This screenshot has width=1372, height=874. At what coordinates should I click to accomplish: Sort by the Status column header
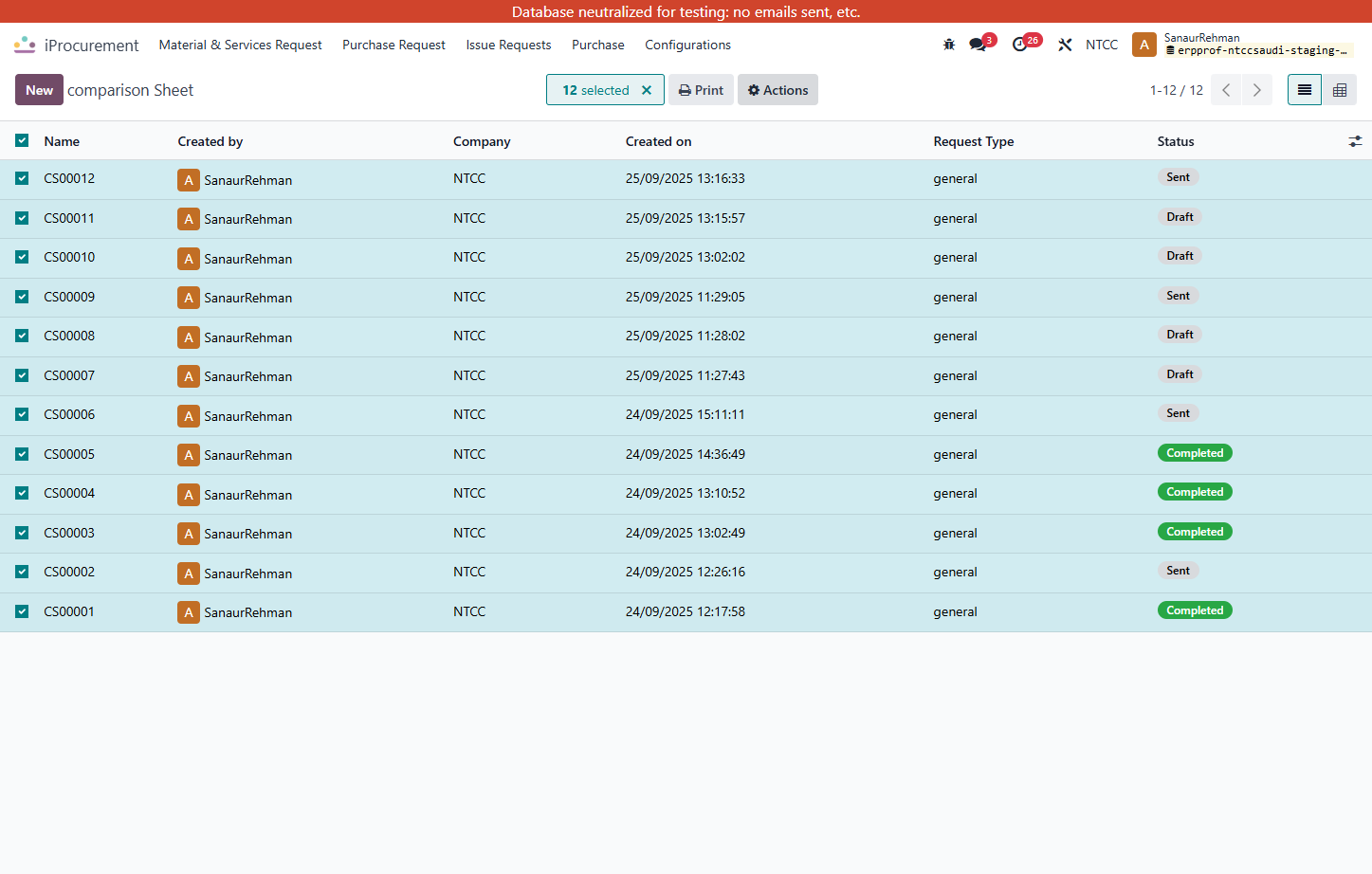[x=1176, y=141]
